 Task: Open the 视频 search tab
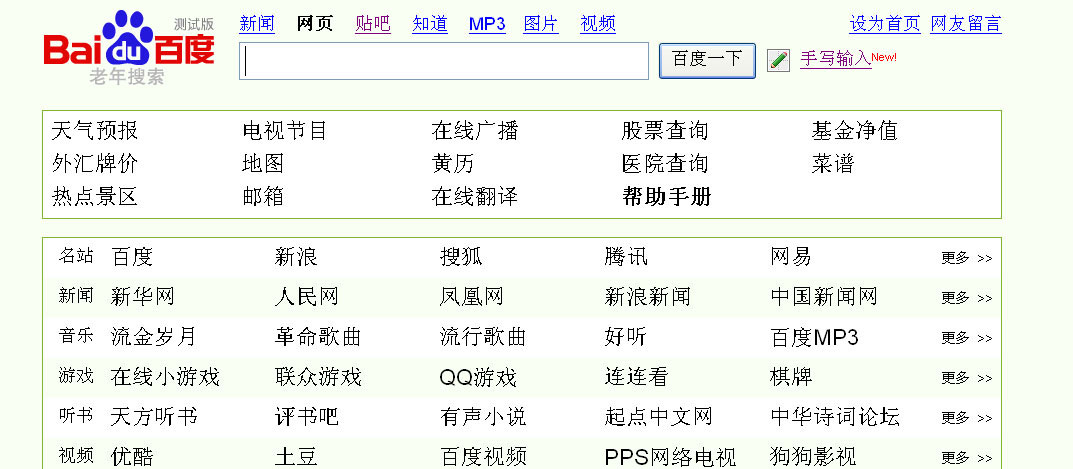(598, 24)
